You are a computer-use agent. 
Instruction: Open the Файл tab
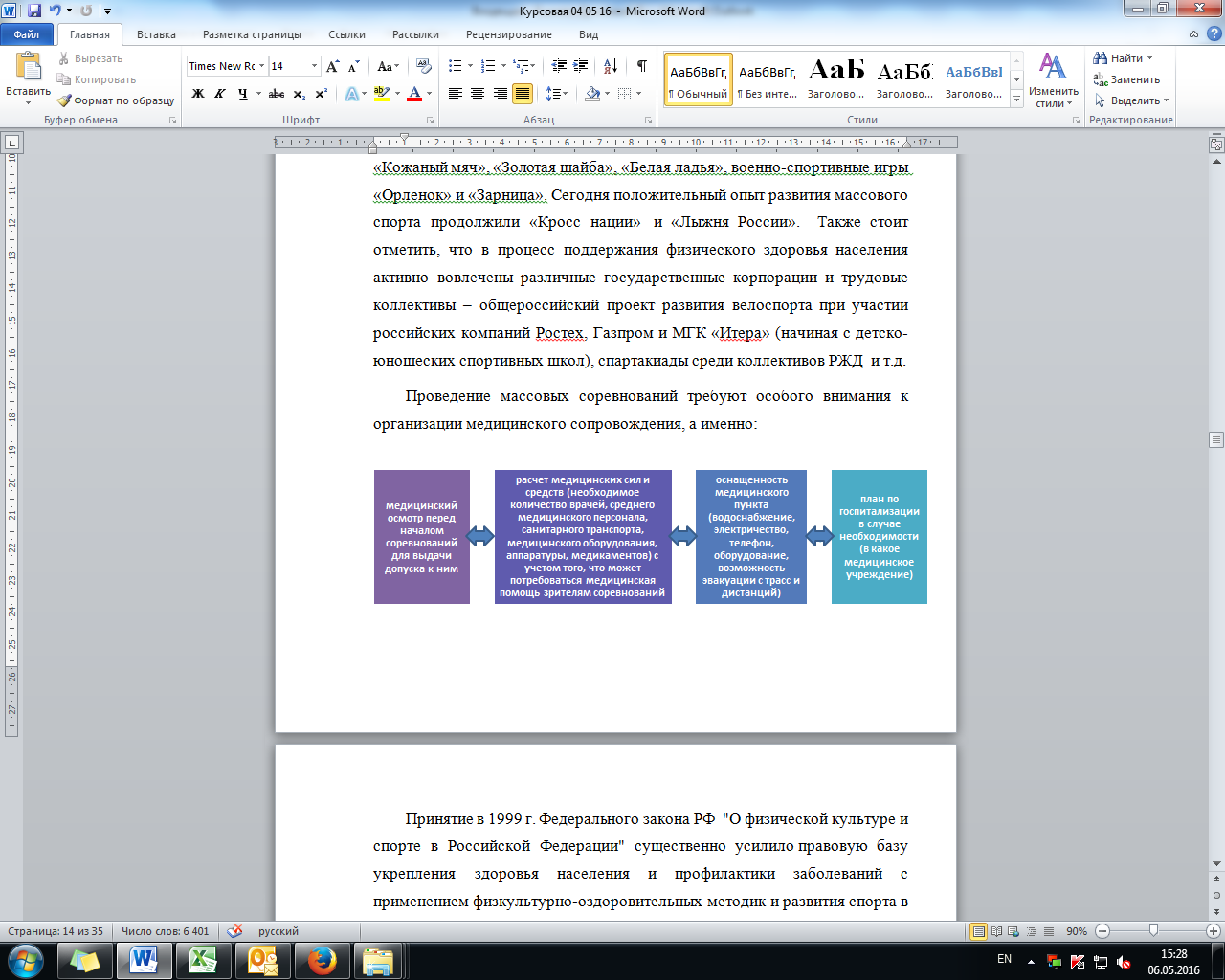coord(27,34)
